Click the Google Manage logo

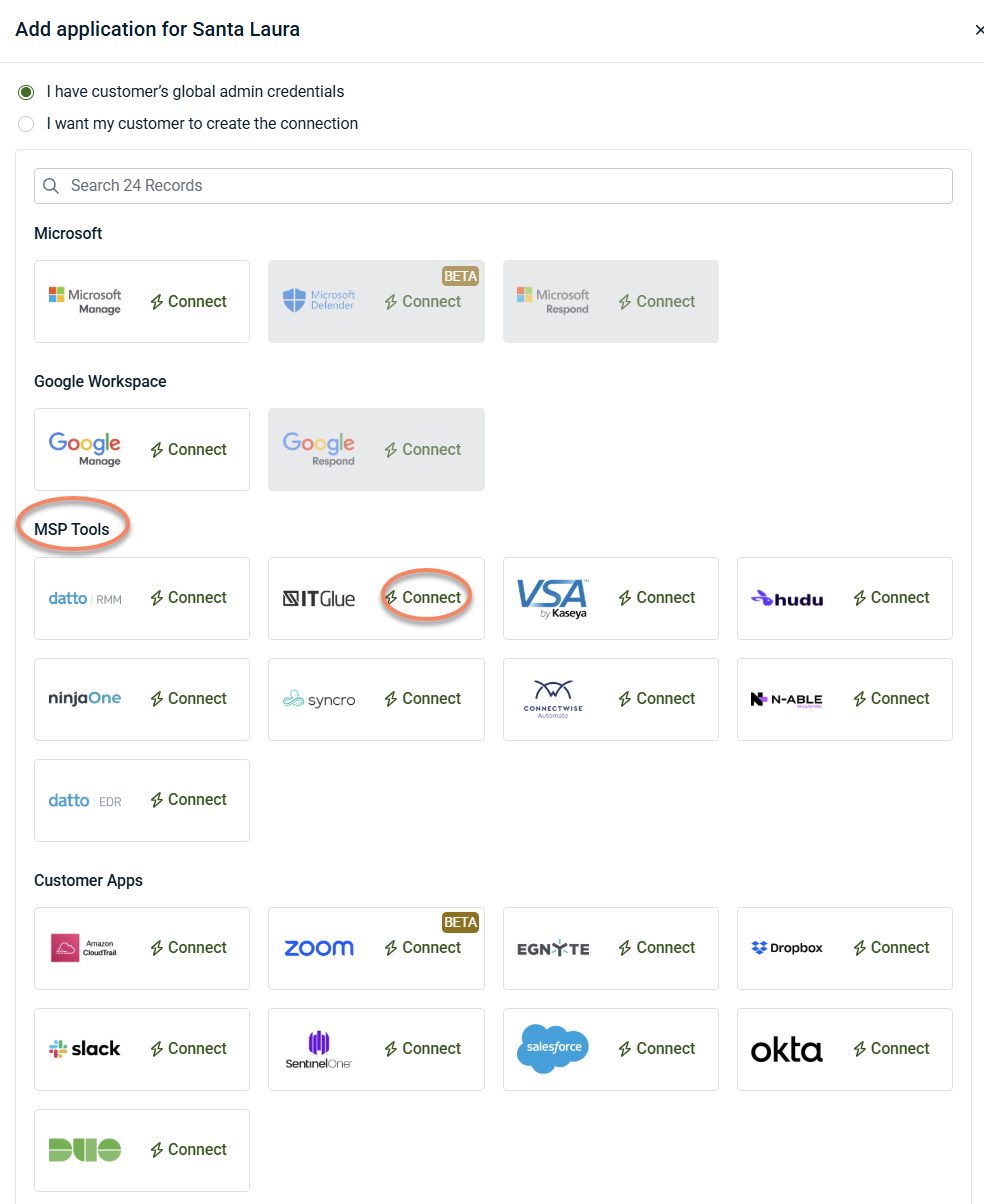[85, 448]
